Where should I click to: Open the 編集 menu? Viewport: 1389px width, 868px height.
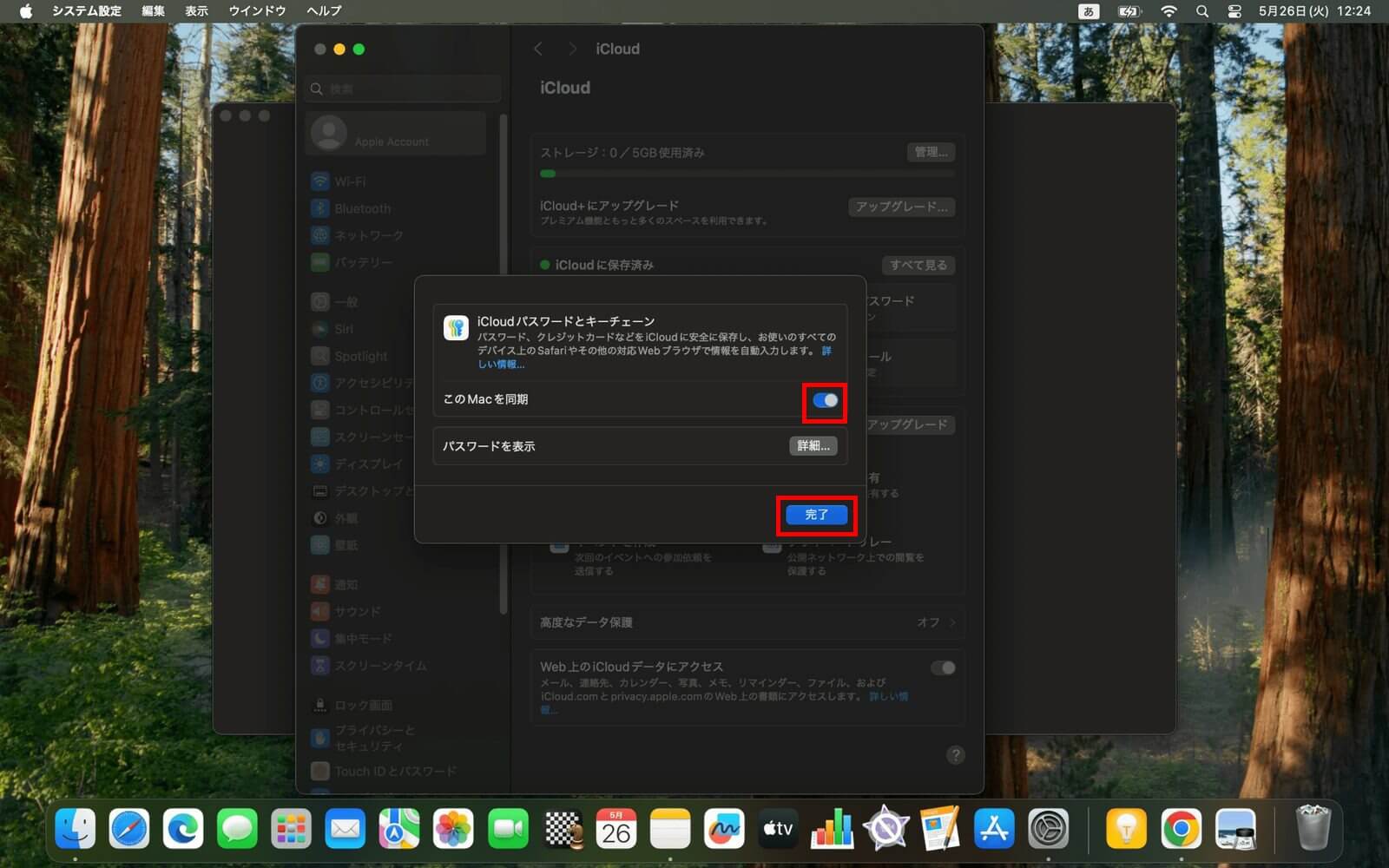tap(153, 11)
